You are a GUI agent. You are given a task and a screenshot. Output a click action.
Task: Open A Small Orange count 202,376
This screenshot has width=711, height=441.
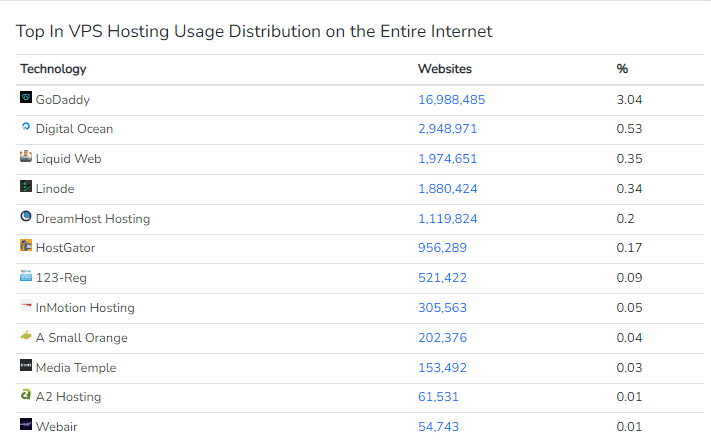[x=442, y=338]
